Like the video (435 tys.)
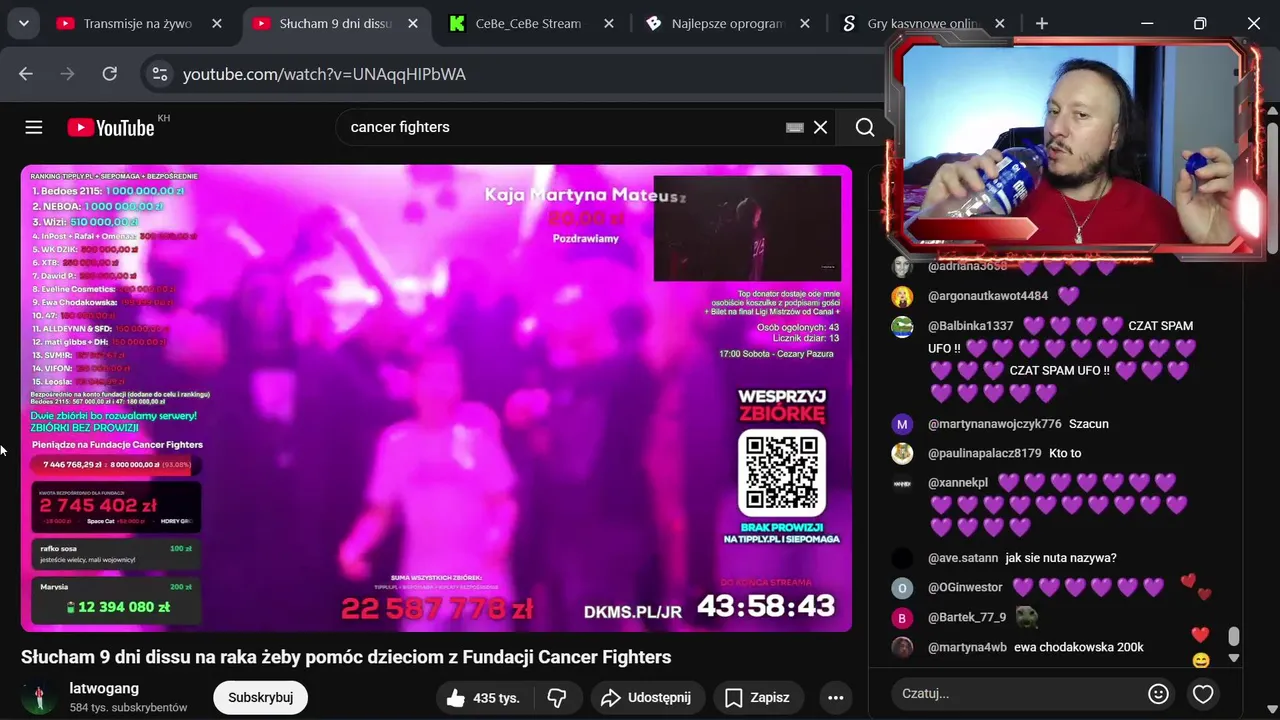1280x720 pixels. click(483, 697)
